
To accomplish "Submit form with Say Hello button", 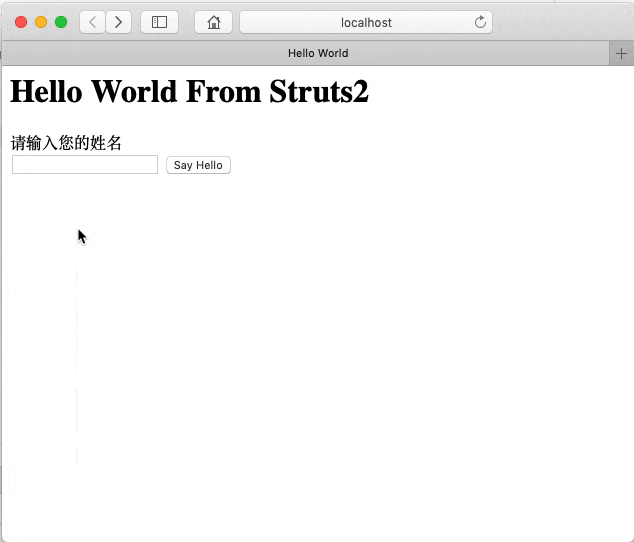I will click(x=198, y=165).
